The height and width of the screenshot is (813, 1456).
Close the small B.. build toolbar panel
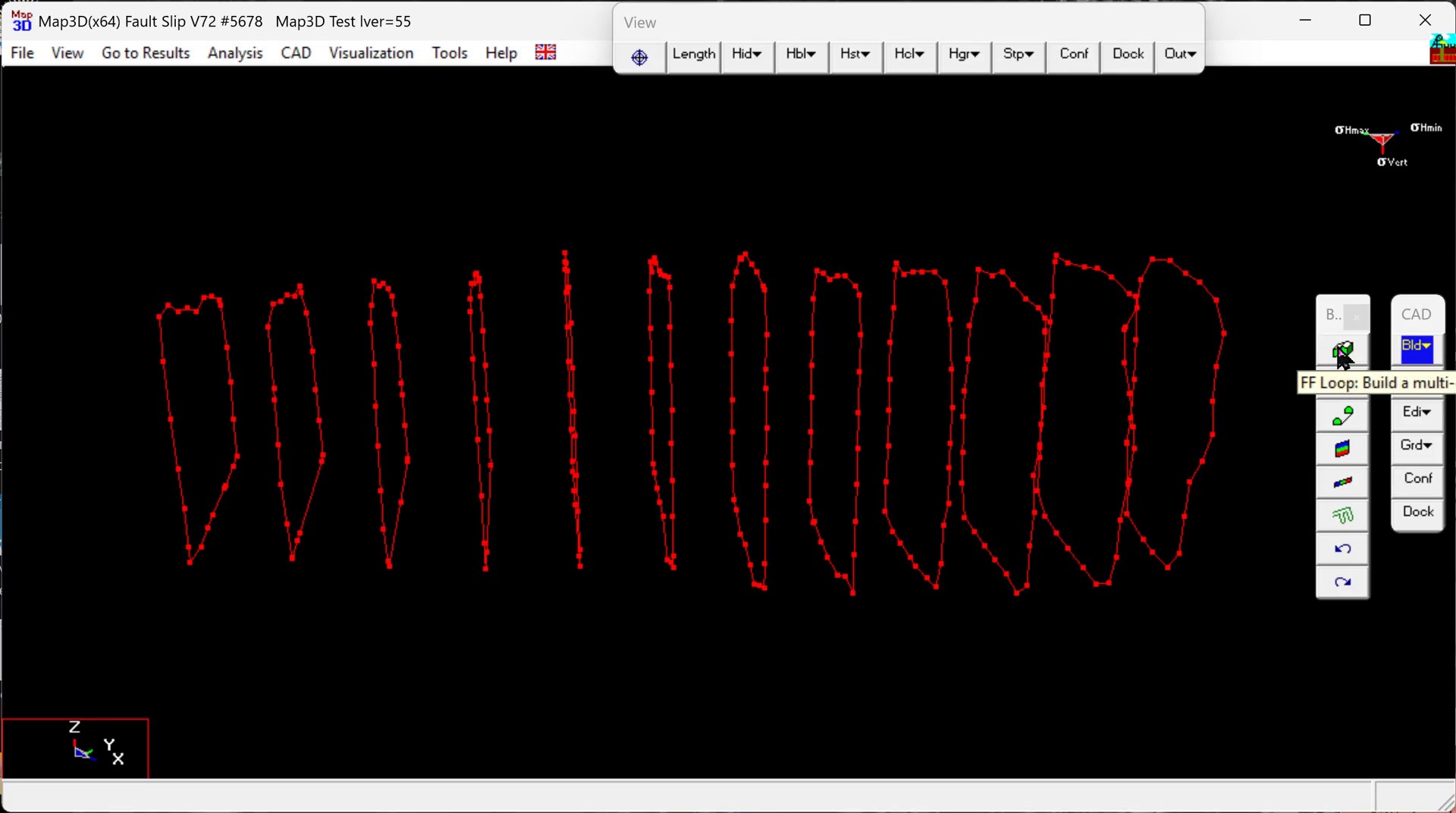[1357, 316]
